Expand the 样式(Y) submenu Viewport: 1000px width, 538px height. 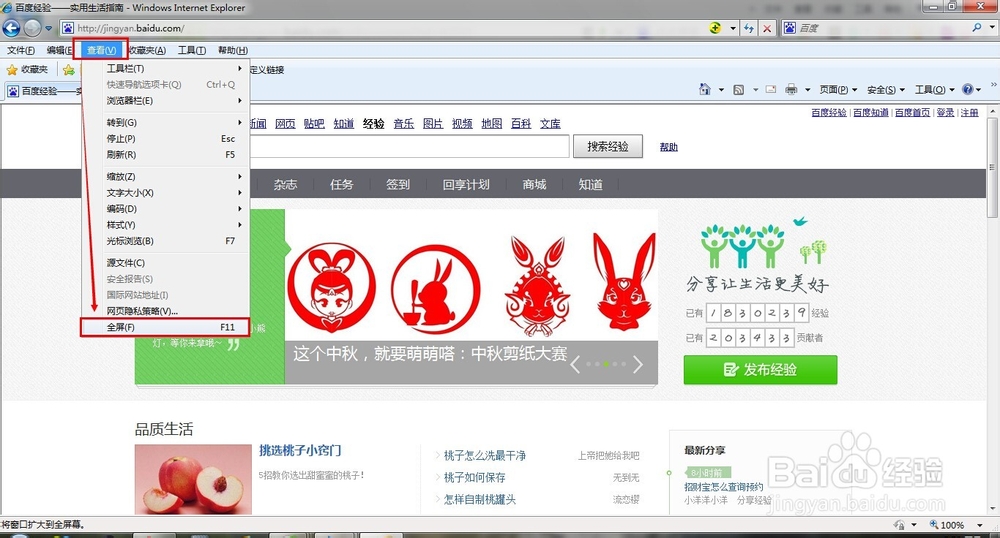[165, 225]
